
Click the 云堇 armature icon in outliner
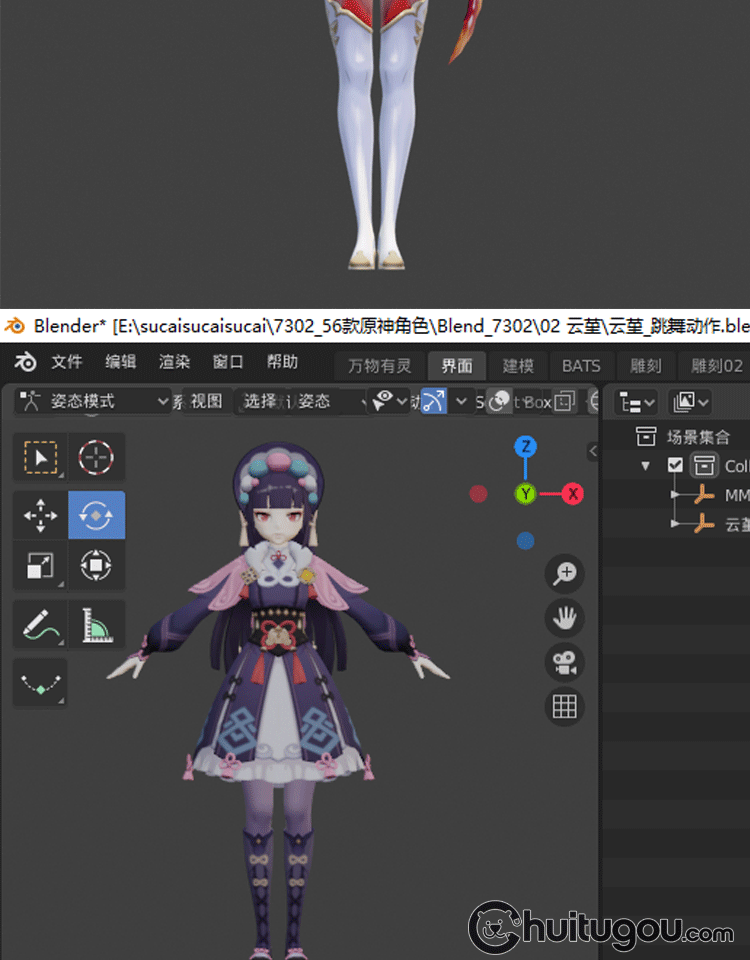click(x=704, y=523)
